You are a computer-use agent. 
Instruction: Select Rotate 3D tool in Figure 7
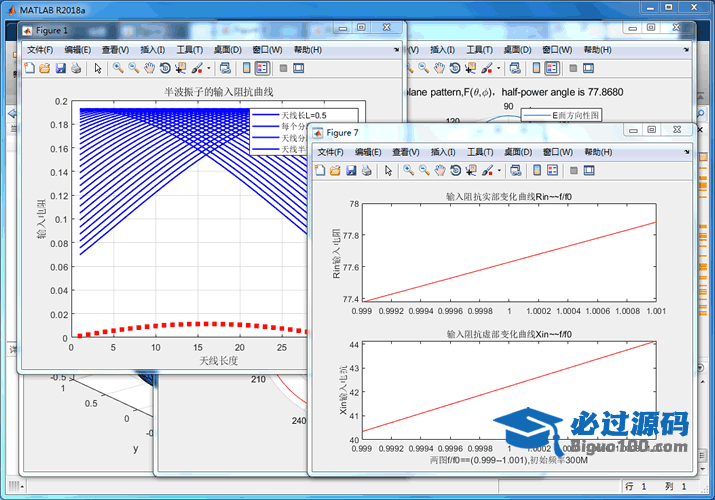click(456, 170)
